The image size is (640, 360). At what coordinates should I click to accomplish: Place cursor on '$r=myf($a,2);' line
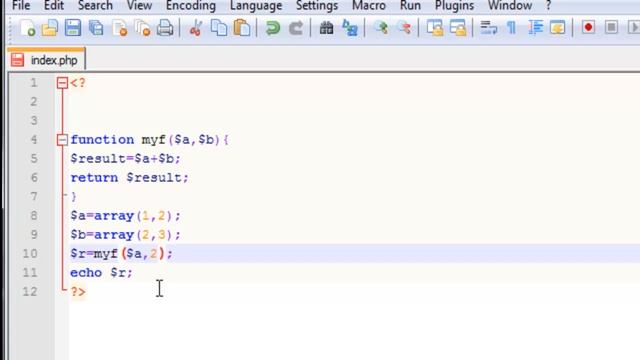tap(122, 253)
